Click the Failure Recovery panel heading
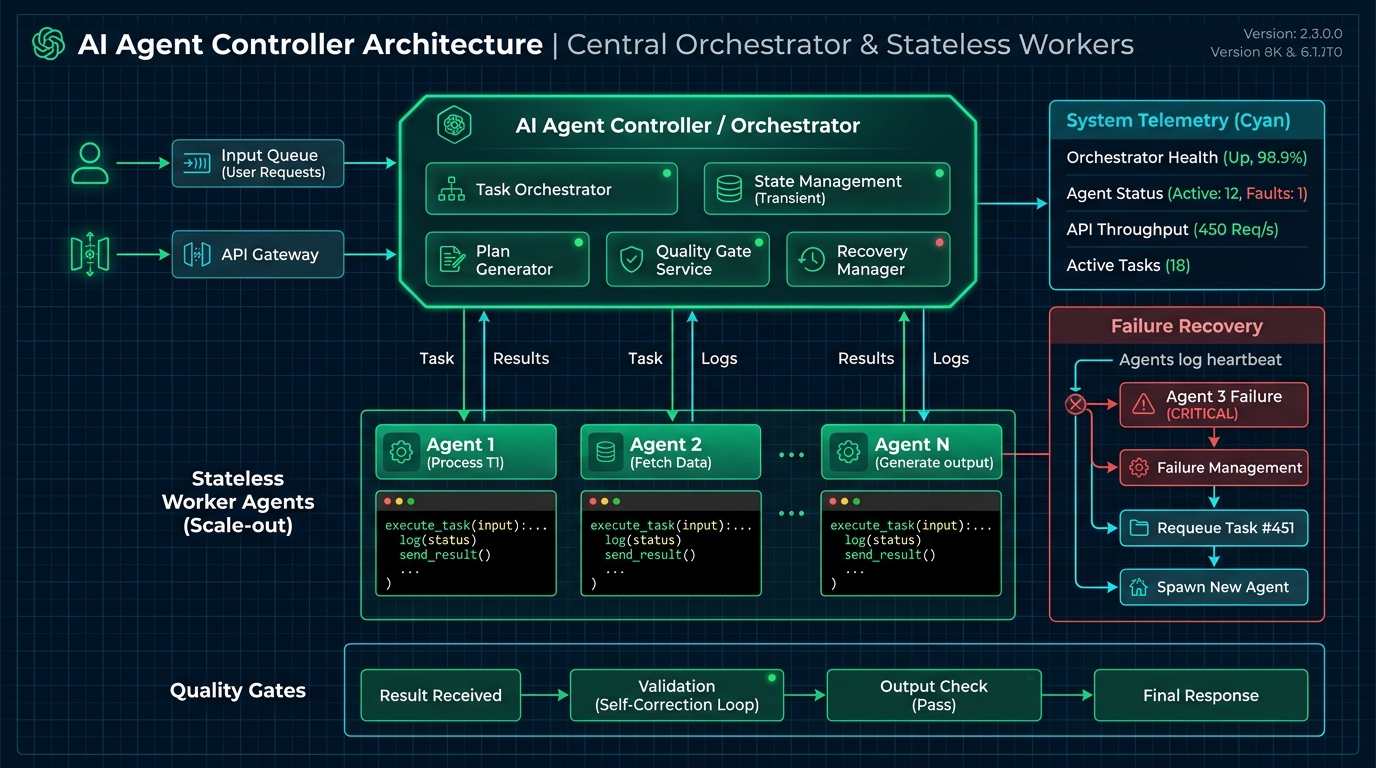 pyautogui.click(x=1187, y=326)
